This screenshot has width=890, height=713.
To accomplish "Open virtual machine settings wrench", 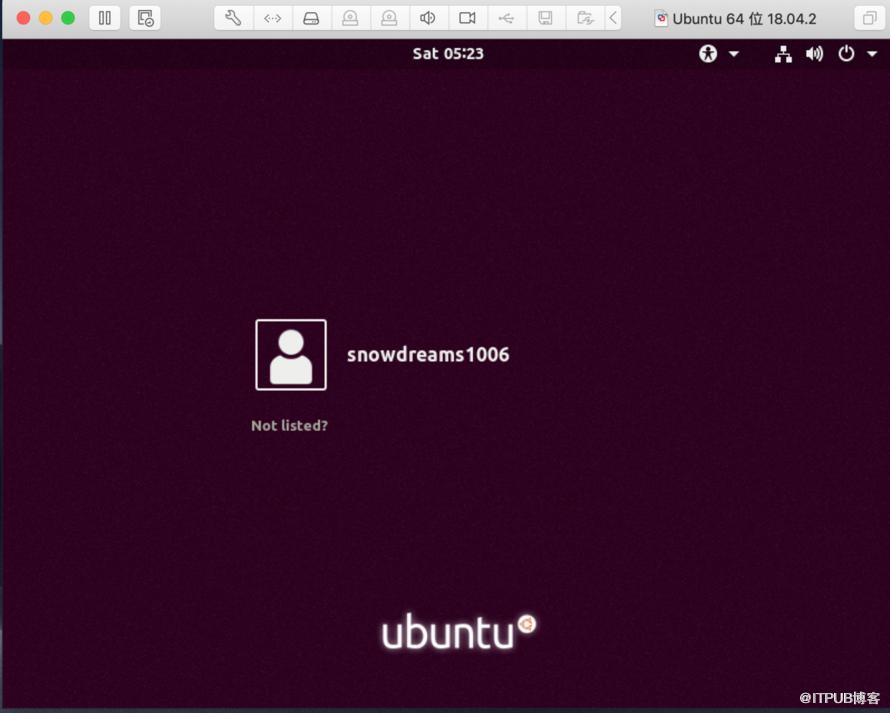I will pos(233,18).
